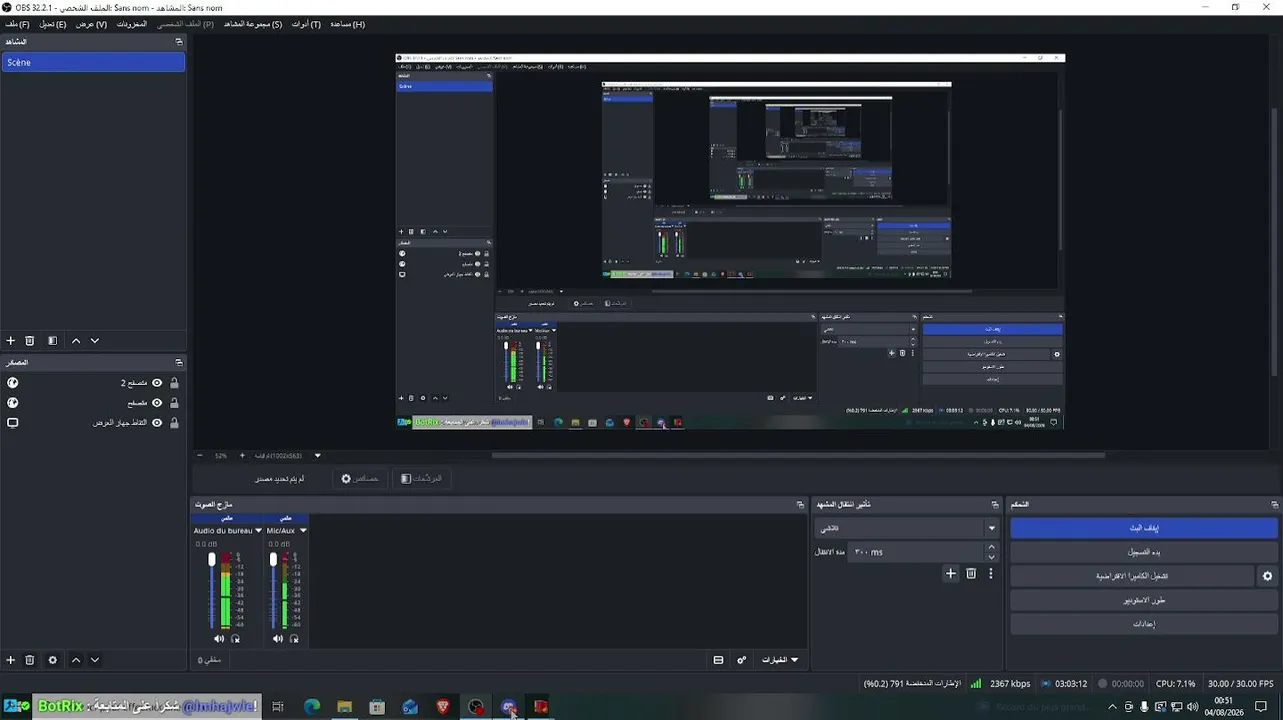Decrease transition duration with down arrow
1283x720 pixels.
coord(991,557)
